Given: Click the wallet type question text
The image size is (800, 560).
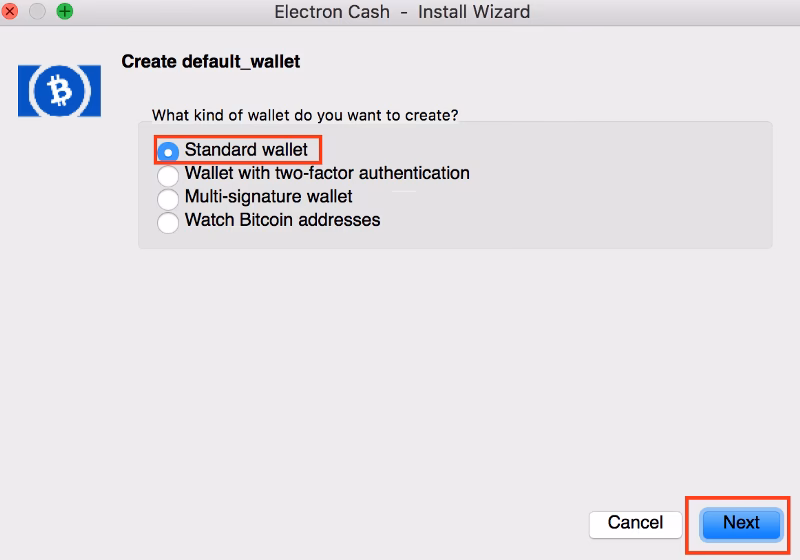Looking at the screenshot, I should pyautogui.click(x=305, y=115).
